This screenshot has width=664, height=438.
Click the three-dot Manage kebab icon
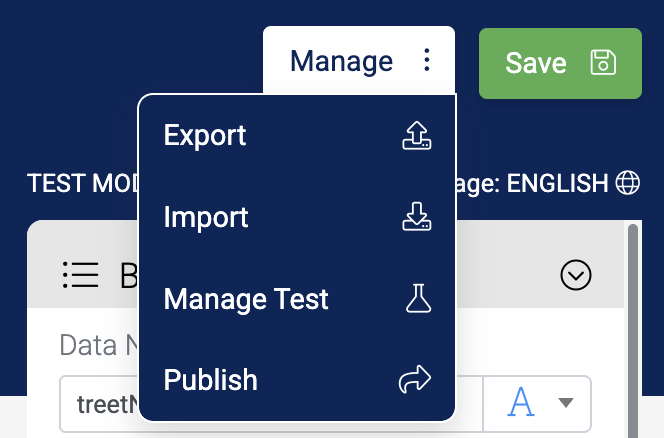click(427, 60)
